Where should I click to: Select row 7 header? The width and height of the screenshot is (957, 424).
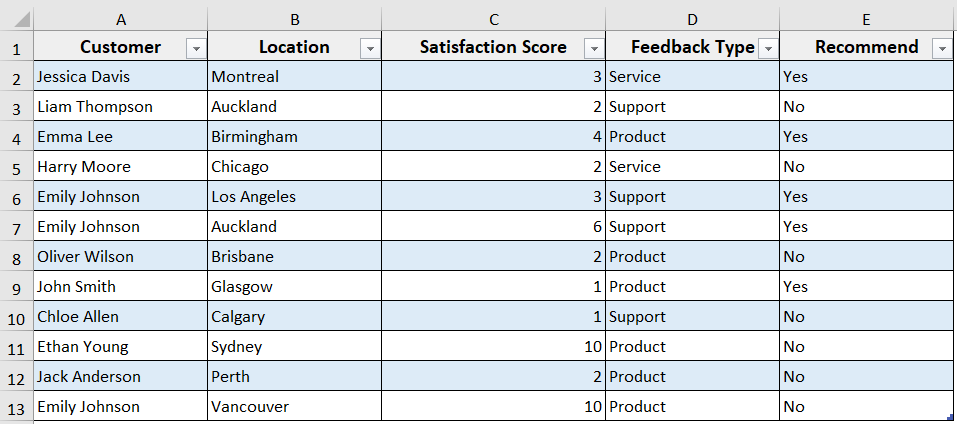[16, 227]
